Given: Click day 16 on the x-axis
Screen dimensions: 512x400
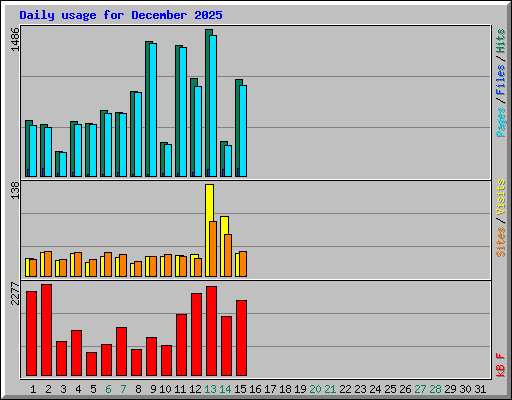Looking at the screenshot, I should [x=255, y=389].
